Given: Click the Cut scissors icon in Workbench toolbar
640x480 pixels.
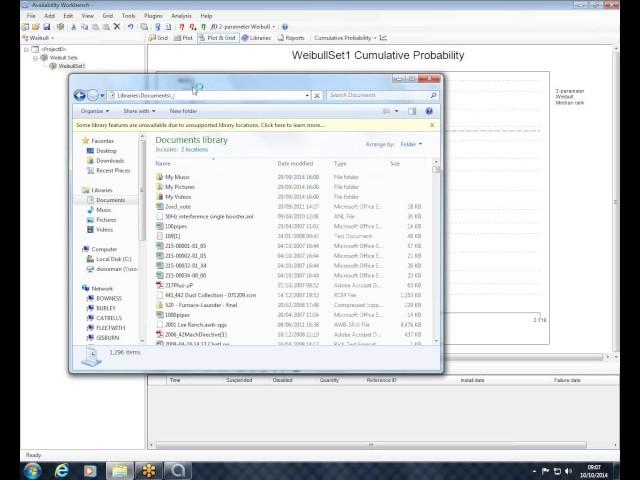Looking at the screenshot, I should click(x=74, y=27).
